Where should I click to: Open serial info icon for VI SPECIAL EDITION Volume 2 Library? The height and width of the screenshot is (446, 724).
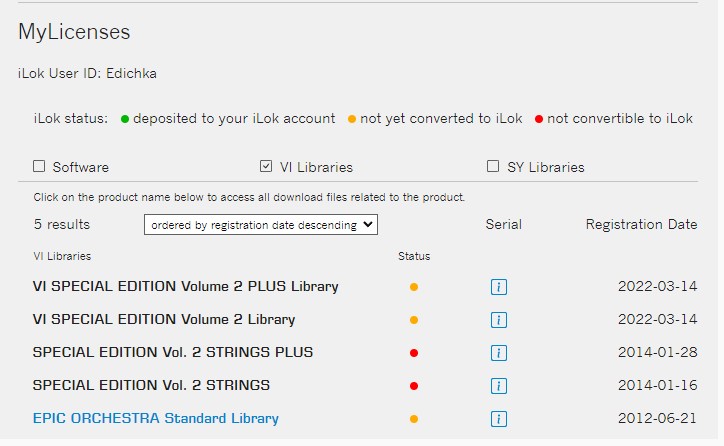point(499,320)
